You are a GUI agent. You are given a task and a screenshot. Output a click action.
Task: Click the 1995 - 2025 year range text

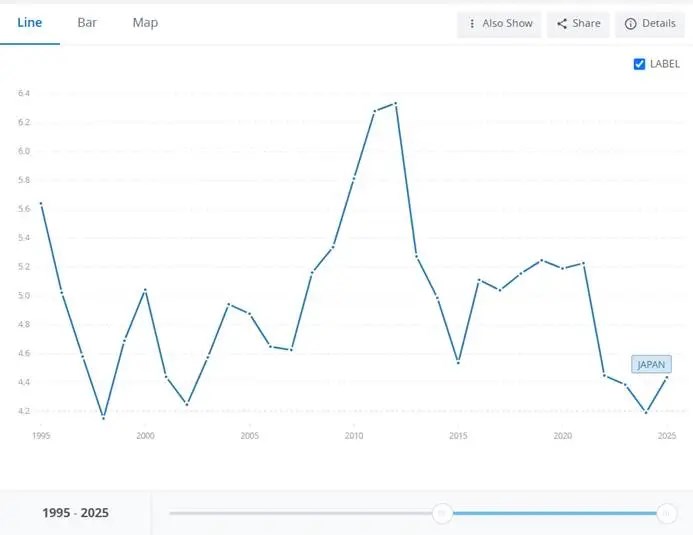[76, 512]
